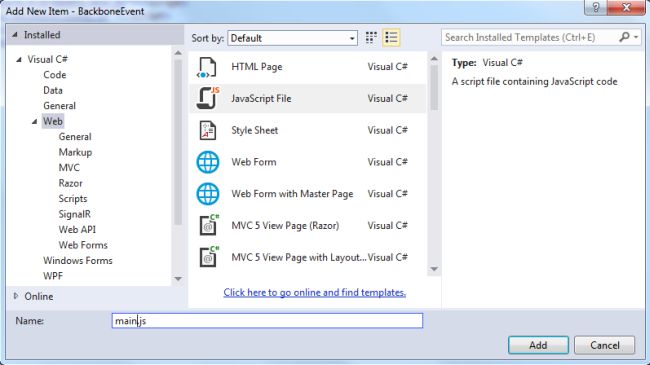Expand the Online section
Image resolution: width=650 pixels, height=365 pixels.
(16, 296)
